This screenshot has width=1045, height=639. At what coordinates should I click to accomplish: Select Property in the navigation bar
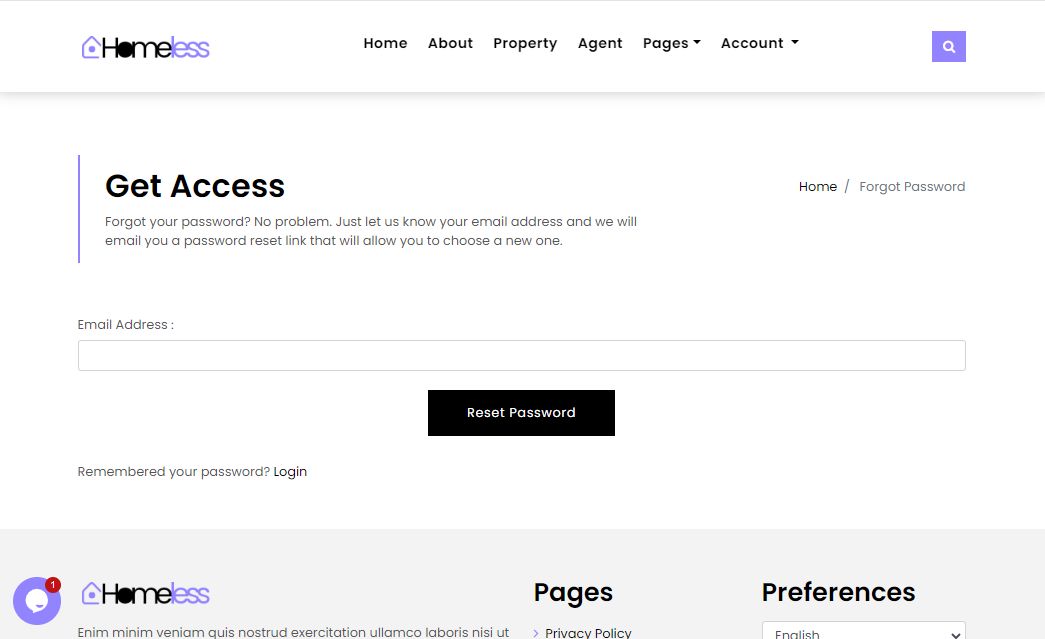pyautogui.click(x=525, y=43)
